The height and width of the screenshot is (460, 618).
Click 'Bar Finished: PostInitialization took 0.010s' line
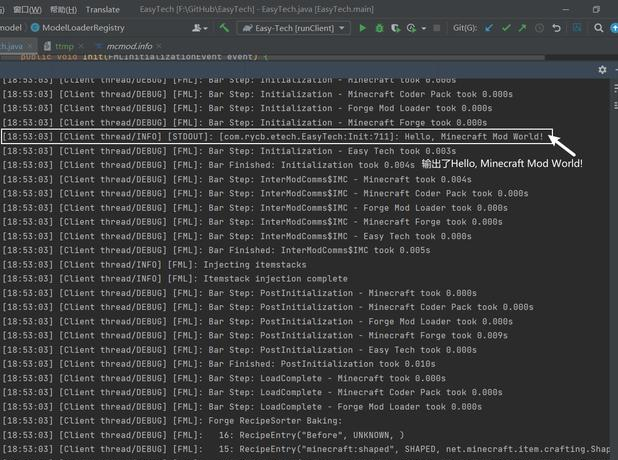click(x=219, y=364)
